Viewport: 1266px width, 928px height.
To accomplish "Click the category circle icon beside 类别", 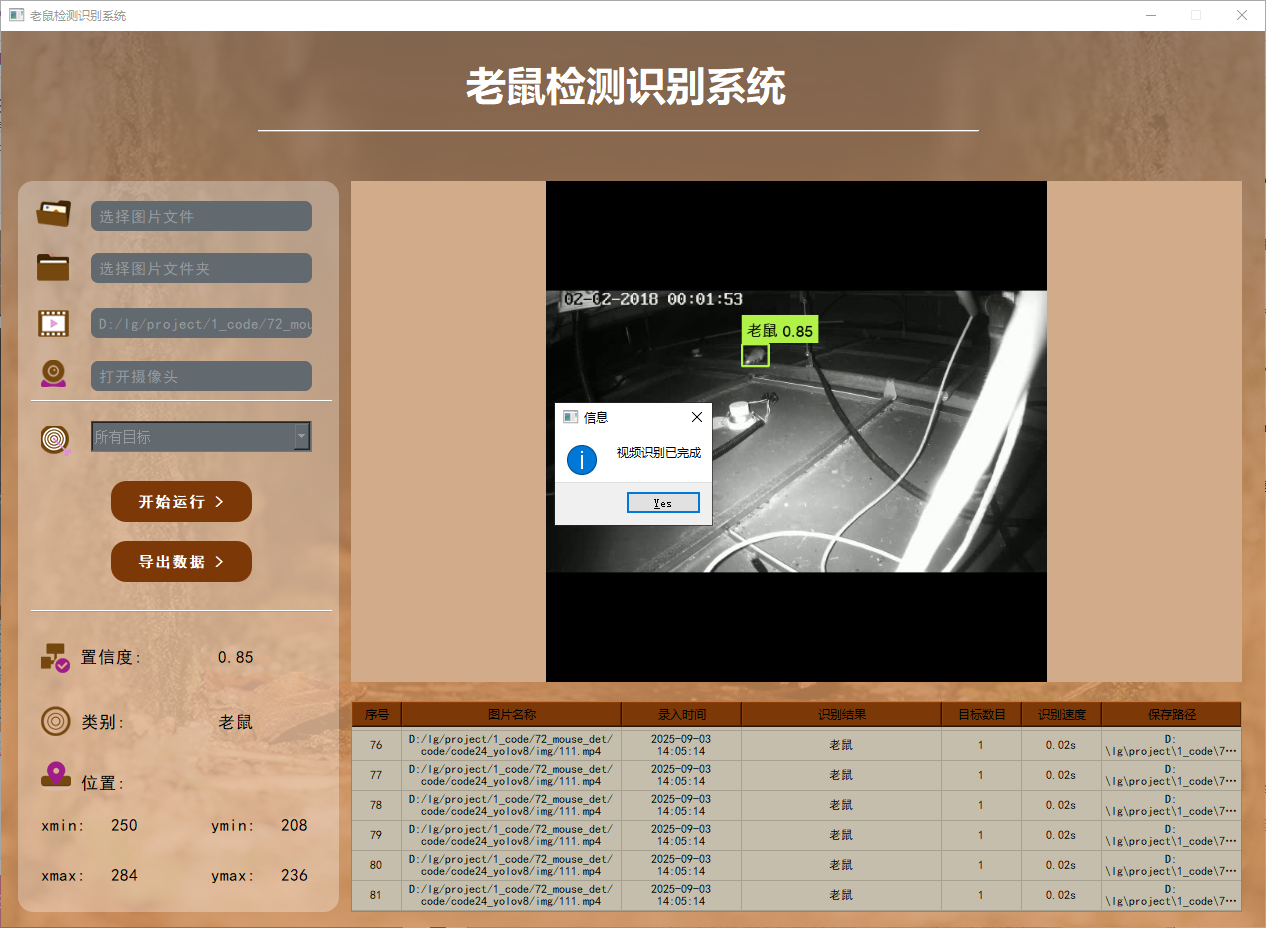I will coord(55,721).
